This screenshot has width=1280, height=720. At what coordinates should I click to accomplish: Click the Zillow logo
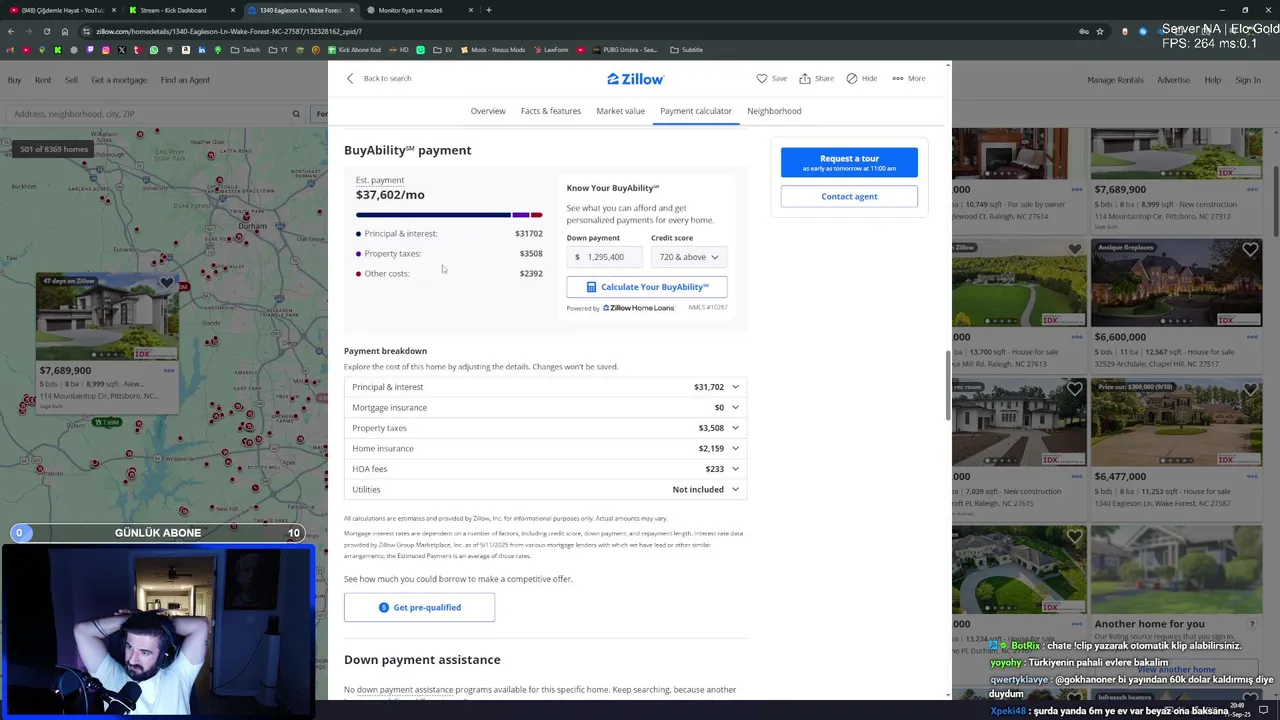(635, 78)
